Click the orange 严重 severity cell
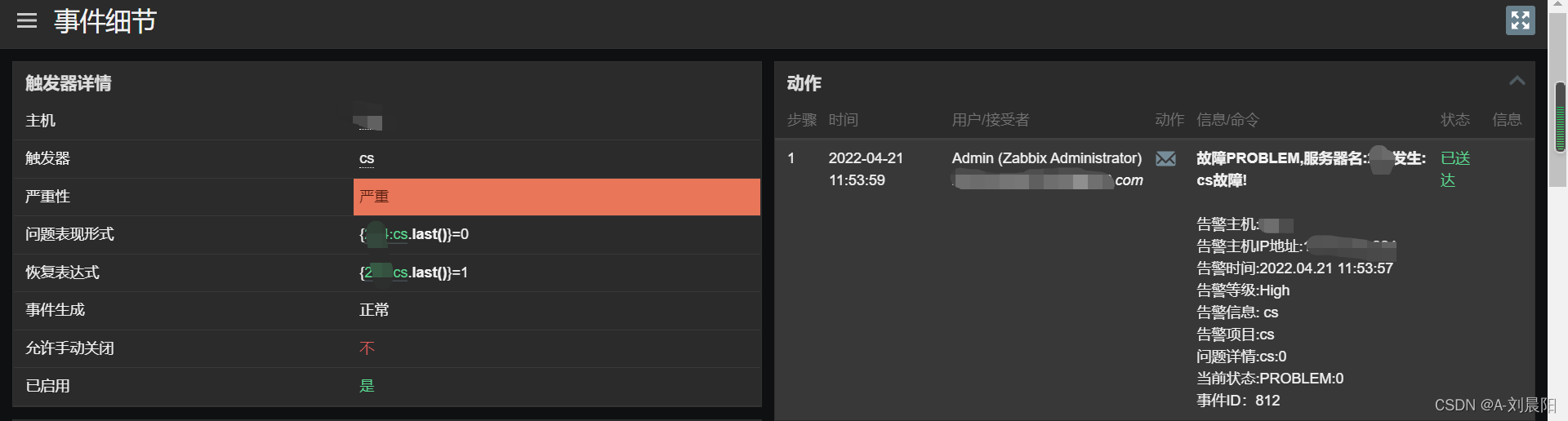This screenshot has height=421, width=1568. coord(556,197)
